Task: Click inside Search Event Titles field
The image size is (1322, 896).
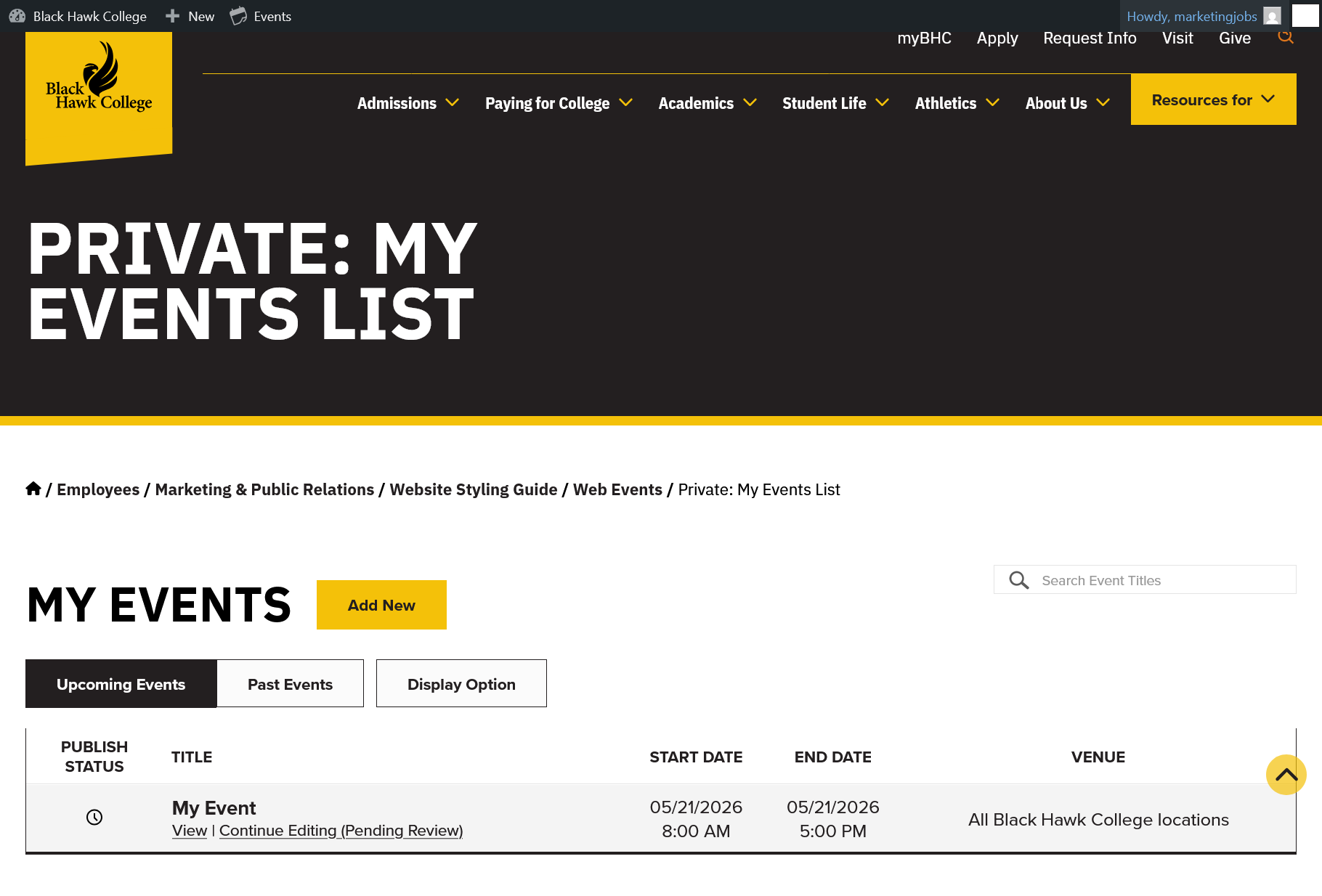Action: click(1145, 580)
